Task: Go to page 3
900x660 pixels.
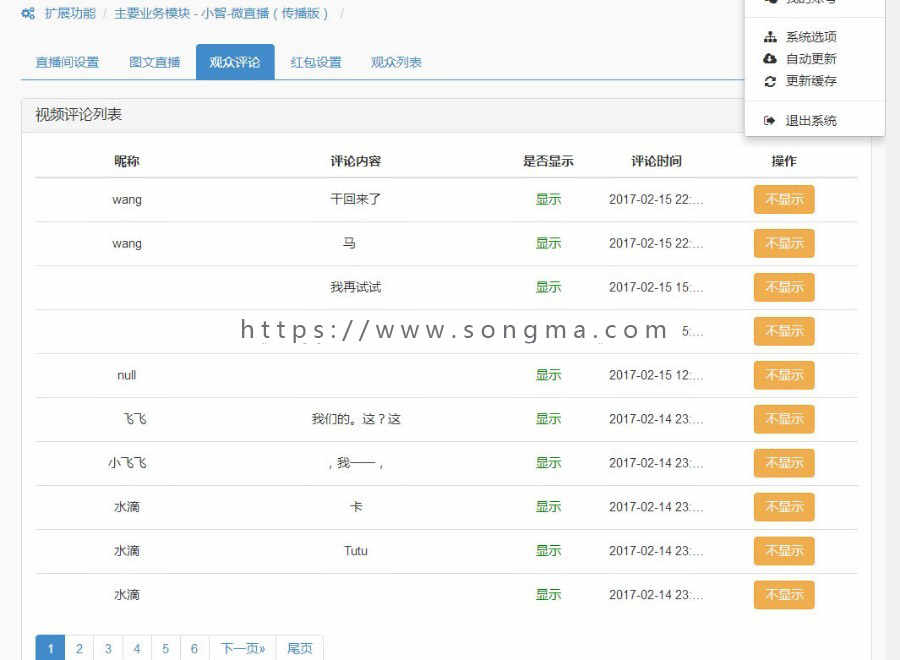Action: (108, 649)
